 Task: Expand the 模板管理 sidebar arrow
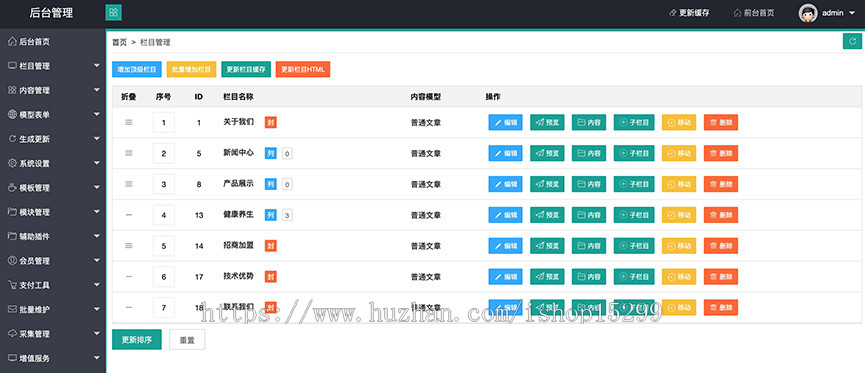pos(97,188)
